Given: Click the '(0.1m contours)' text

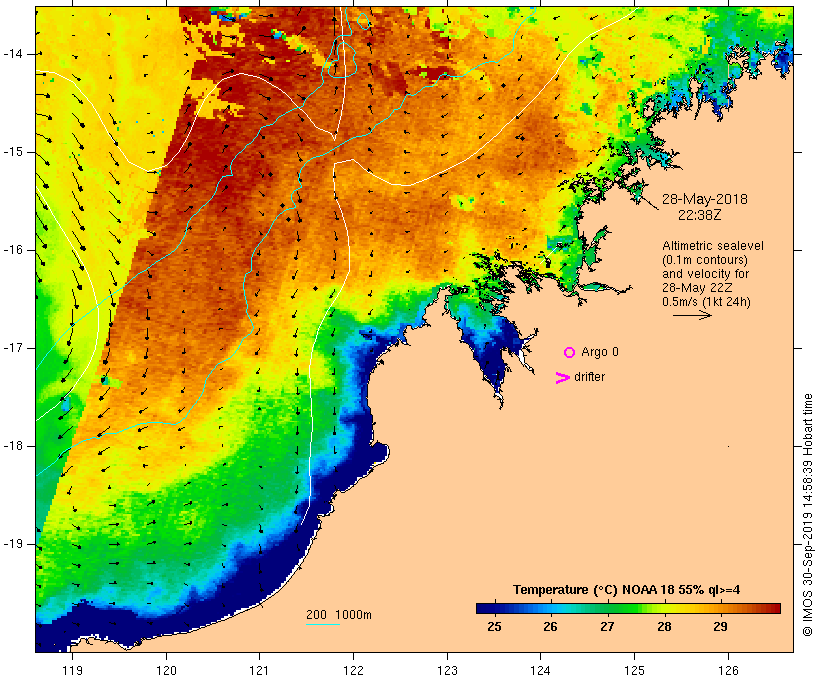Looking at the screenshot, I should [x=705, y=260].
